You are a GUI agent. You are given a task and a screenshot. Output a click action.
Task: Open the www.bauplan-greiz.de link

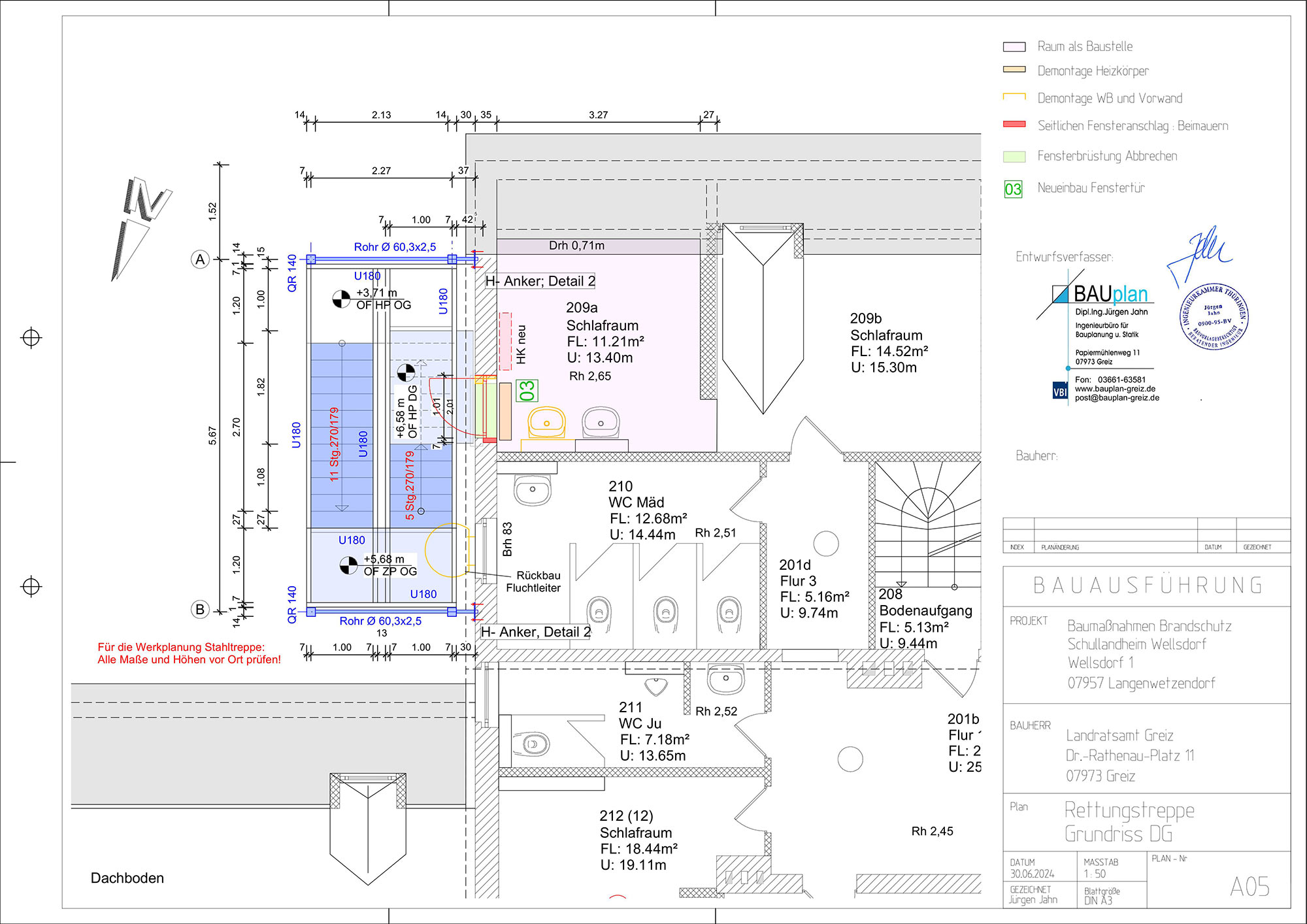coord(1115,389)
